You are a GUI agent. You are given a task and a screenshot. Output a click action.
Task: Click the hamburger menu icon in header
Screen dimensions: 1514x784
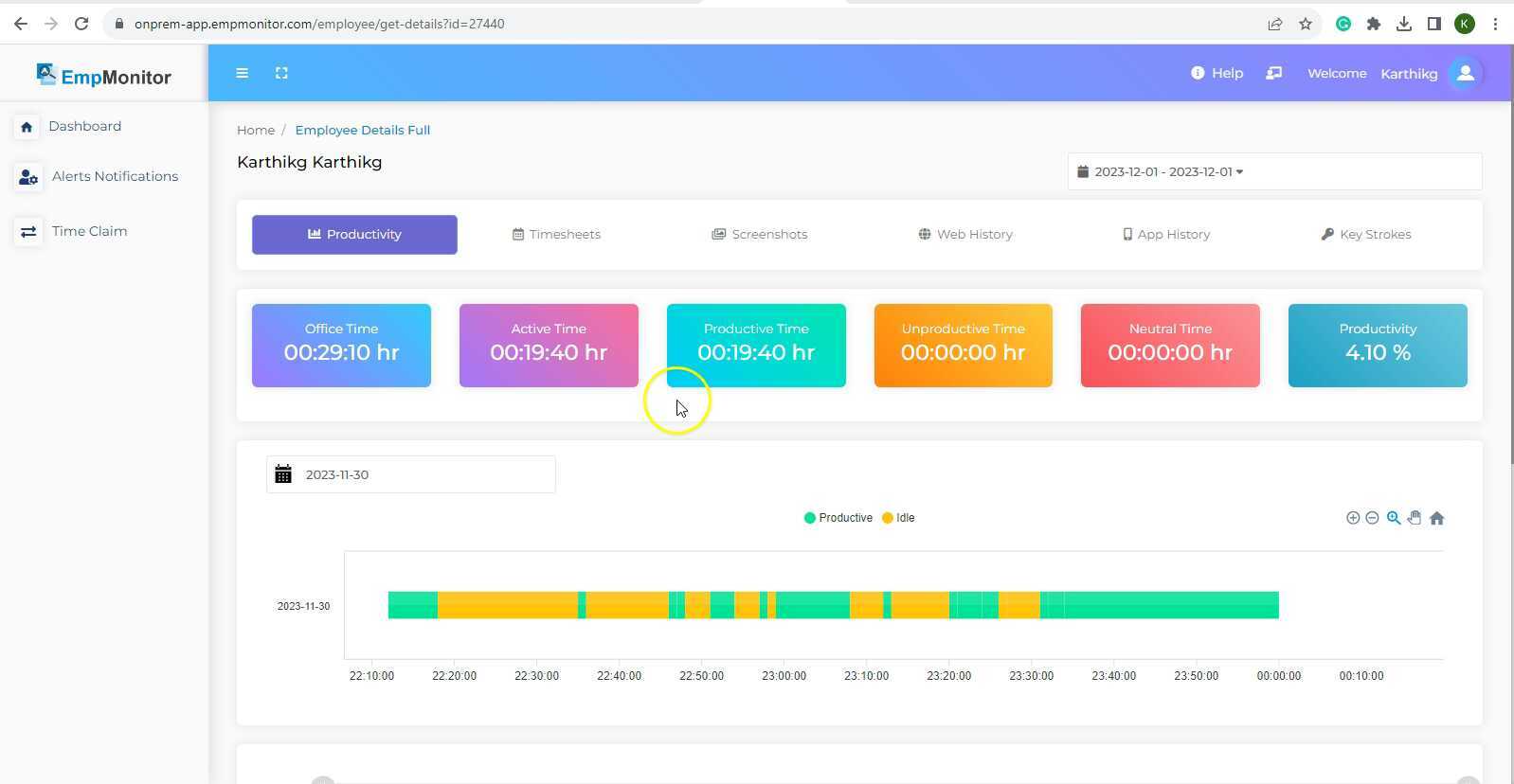tap(242, 73)
